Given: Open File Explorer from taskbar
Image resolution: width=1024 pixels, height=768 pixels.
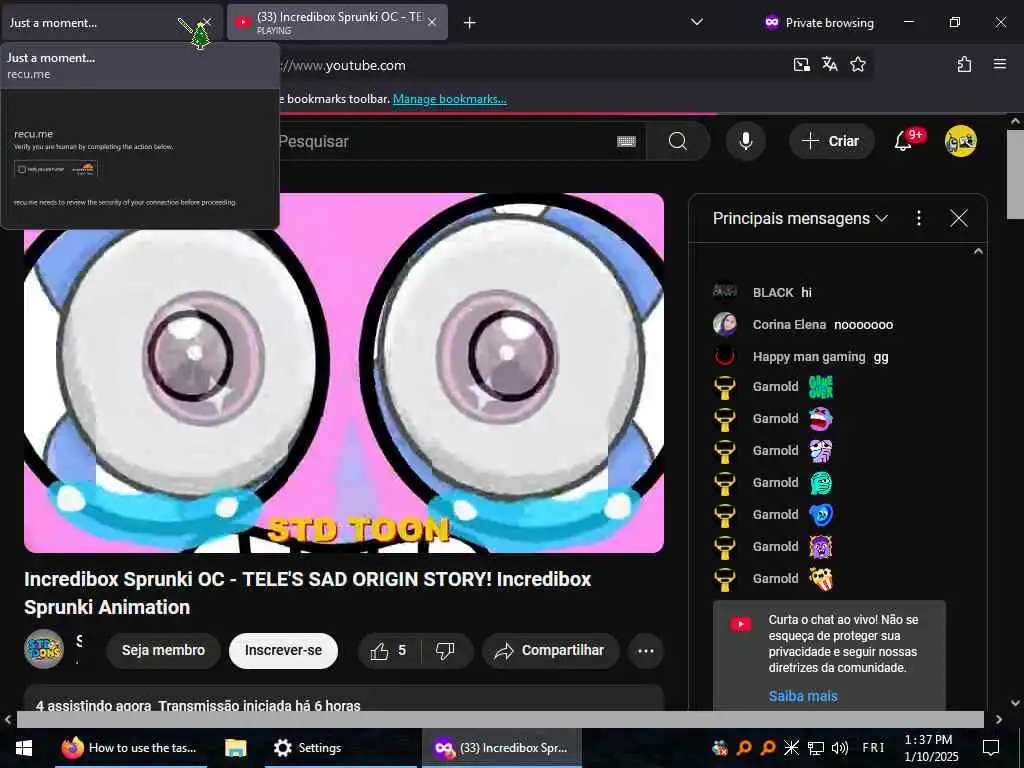Looking at the screenshot, I should [x=236, y=748].
